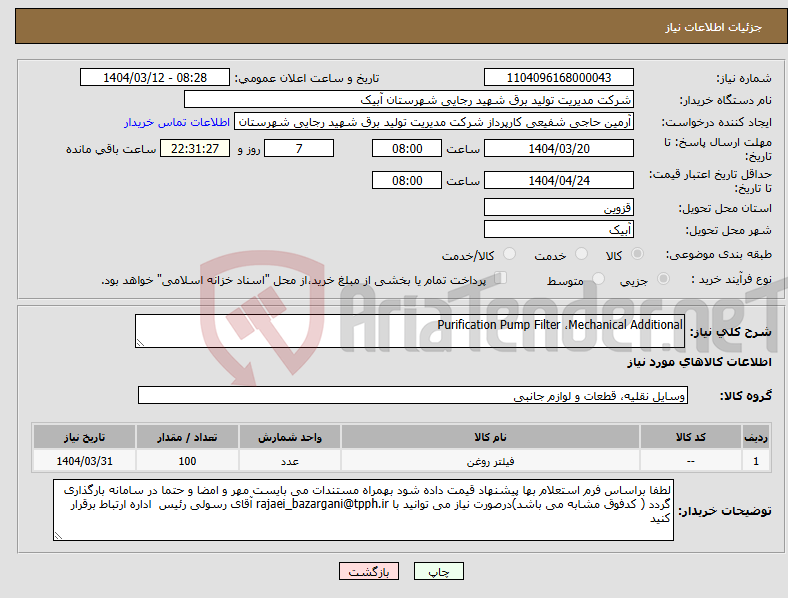The height and width of the screenshot is (598, 788).
Task: Select the جزیی purchase type radio
Action: [663, 278]
